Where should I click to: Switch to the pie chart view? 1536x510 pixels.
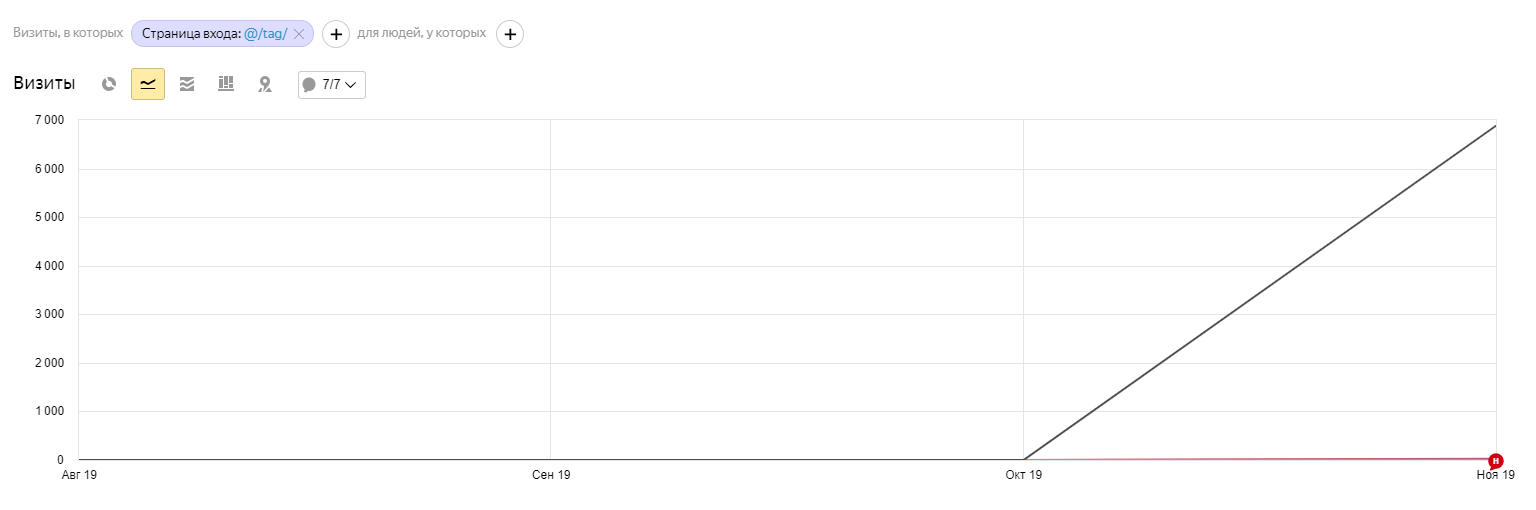coord(109,84)
